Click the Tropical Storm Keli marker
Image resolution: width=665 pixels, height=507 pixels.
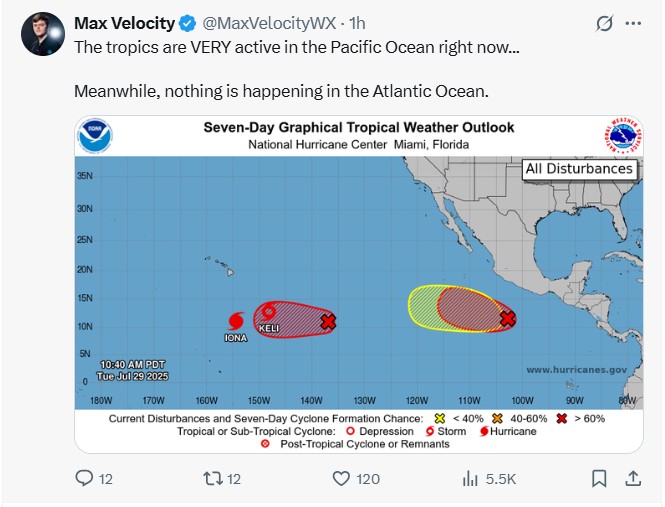268,312
